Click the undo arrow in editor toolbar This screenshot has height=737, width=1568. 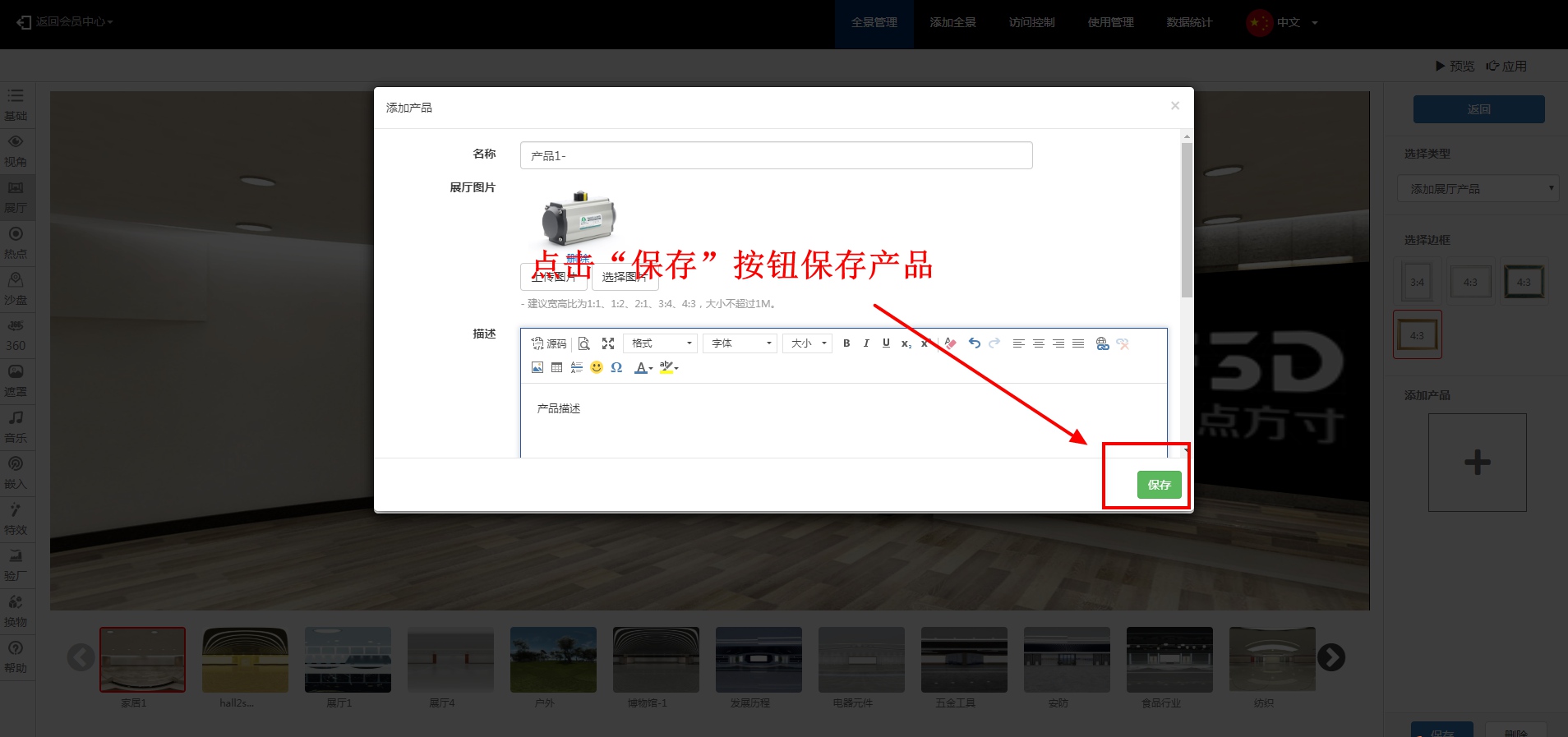pyautogui.click(x=974, y=343)
